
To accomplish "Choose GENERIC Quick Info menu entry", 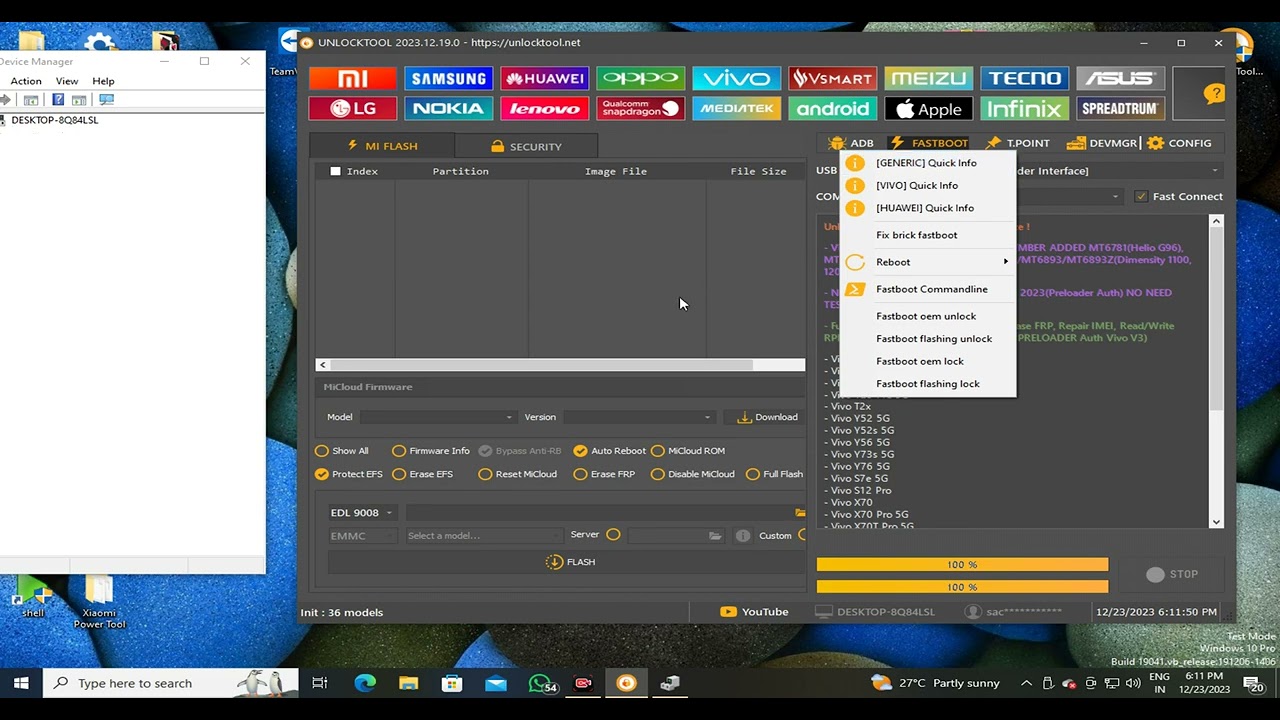I will pyautogui.click(x=927, y=163).
